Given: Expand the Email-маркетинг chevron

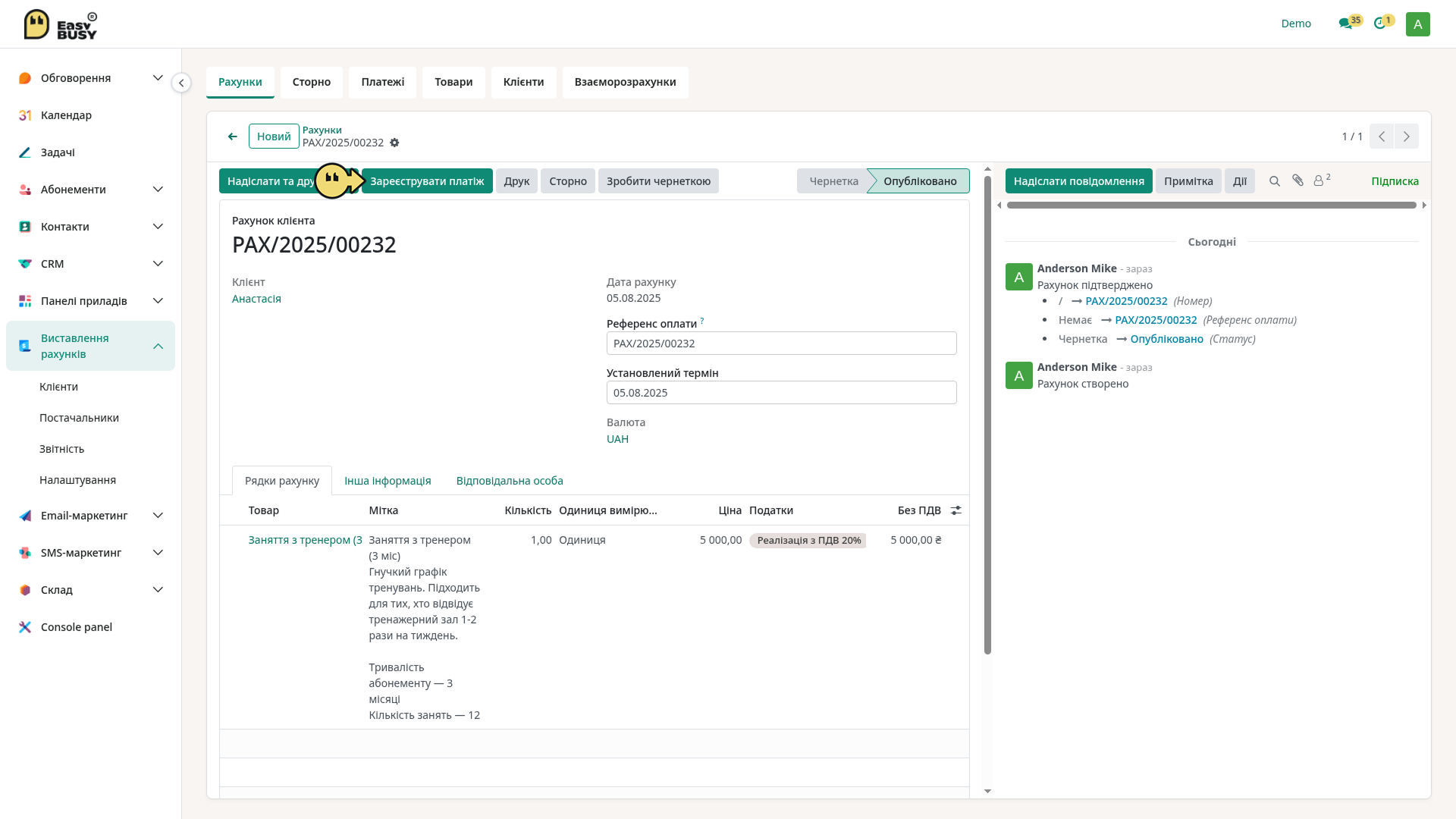Looking at the screenshot, I should tap(158, 516).
